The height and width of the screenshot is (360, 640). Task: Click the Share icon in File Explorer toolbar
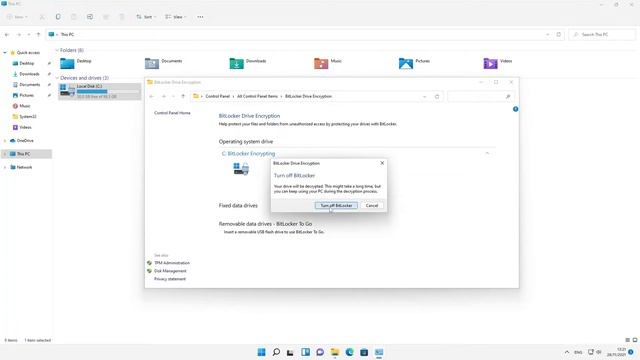point(106,17)
